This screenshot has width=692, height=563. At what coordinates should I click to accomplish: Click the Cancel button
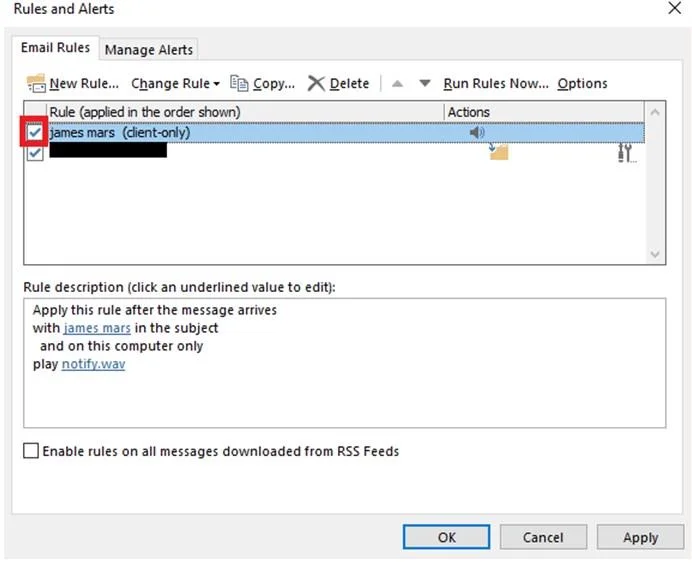point(543,537)
